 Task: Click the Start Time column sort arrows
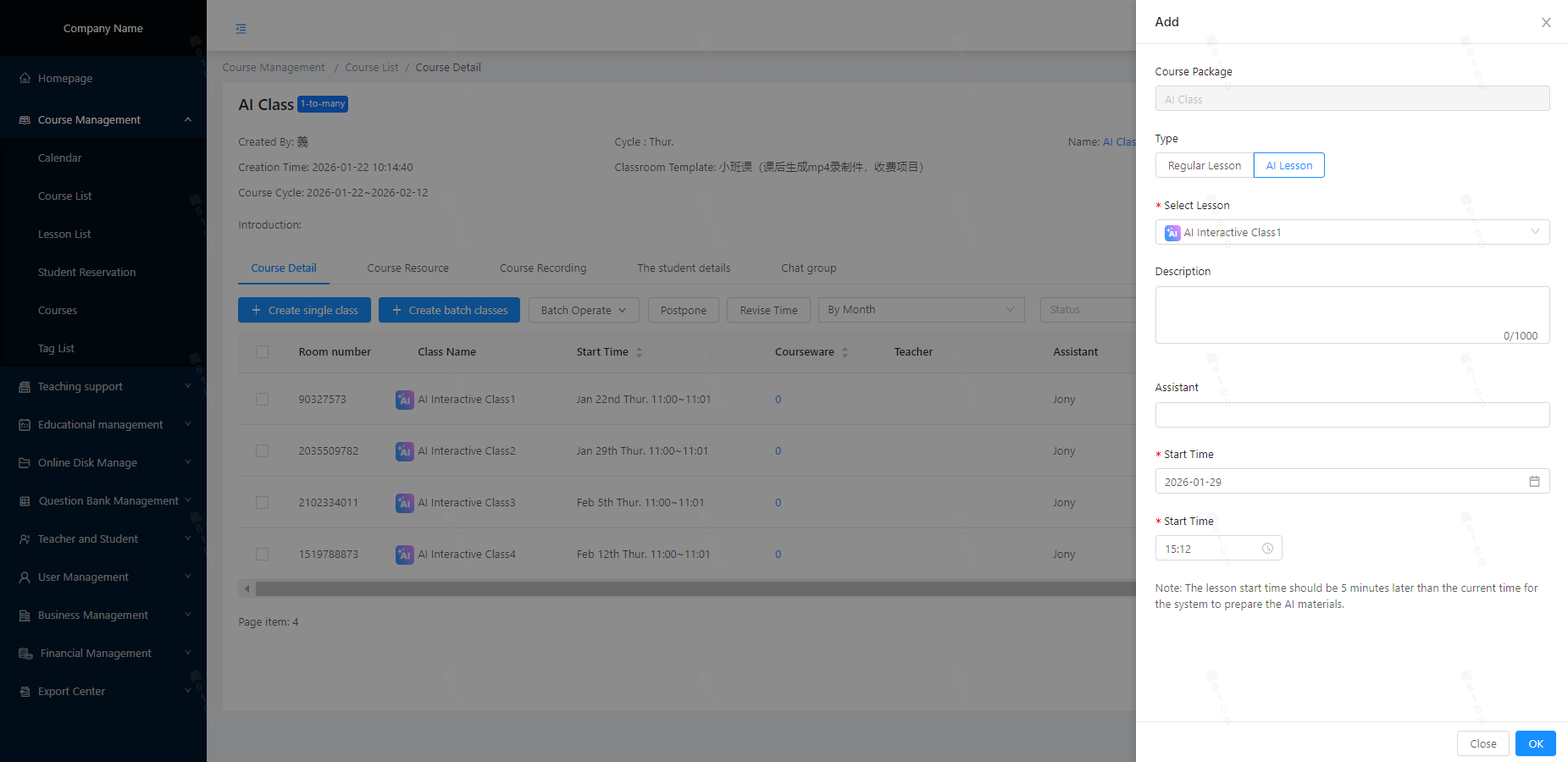pos(640,352)
